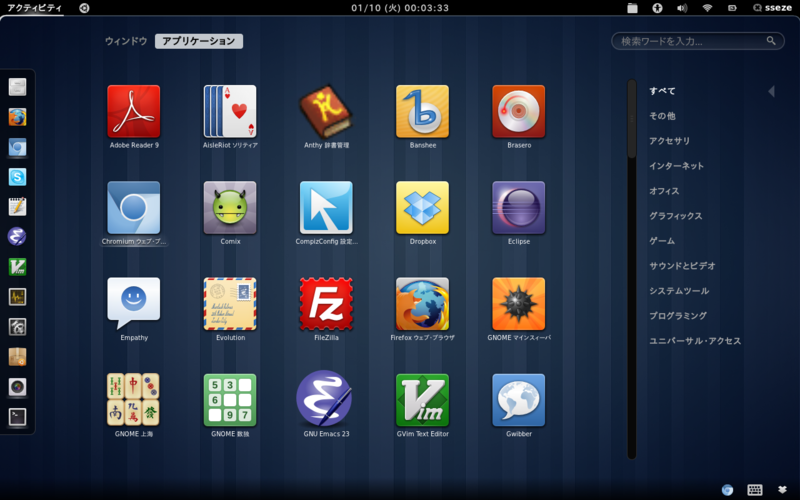800x500 pixels.
Task: Launch Adobe Reader 9
Action: pos(134,111)
